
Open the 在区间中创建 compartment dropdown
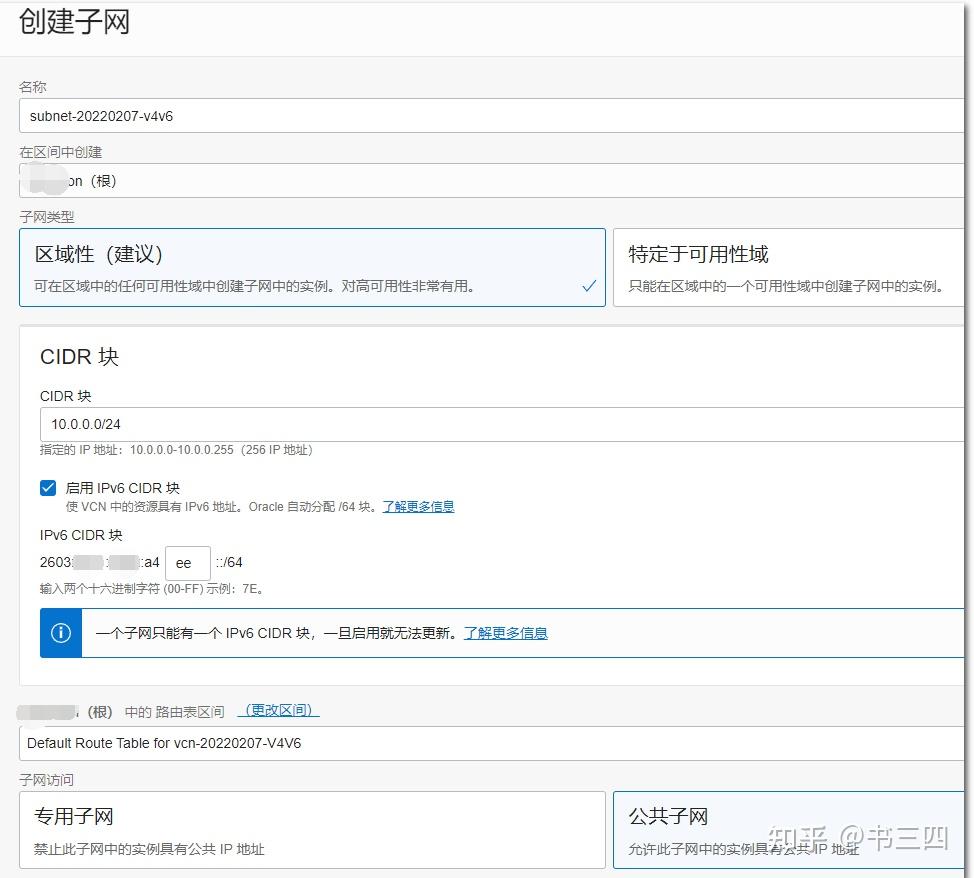[490, 181]
